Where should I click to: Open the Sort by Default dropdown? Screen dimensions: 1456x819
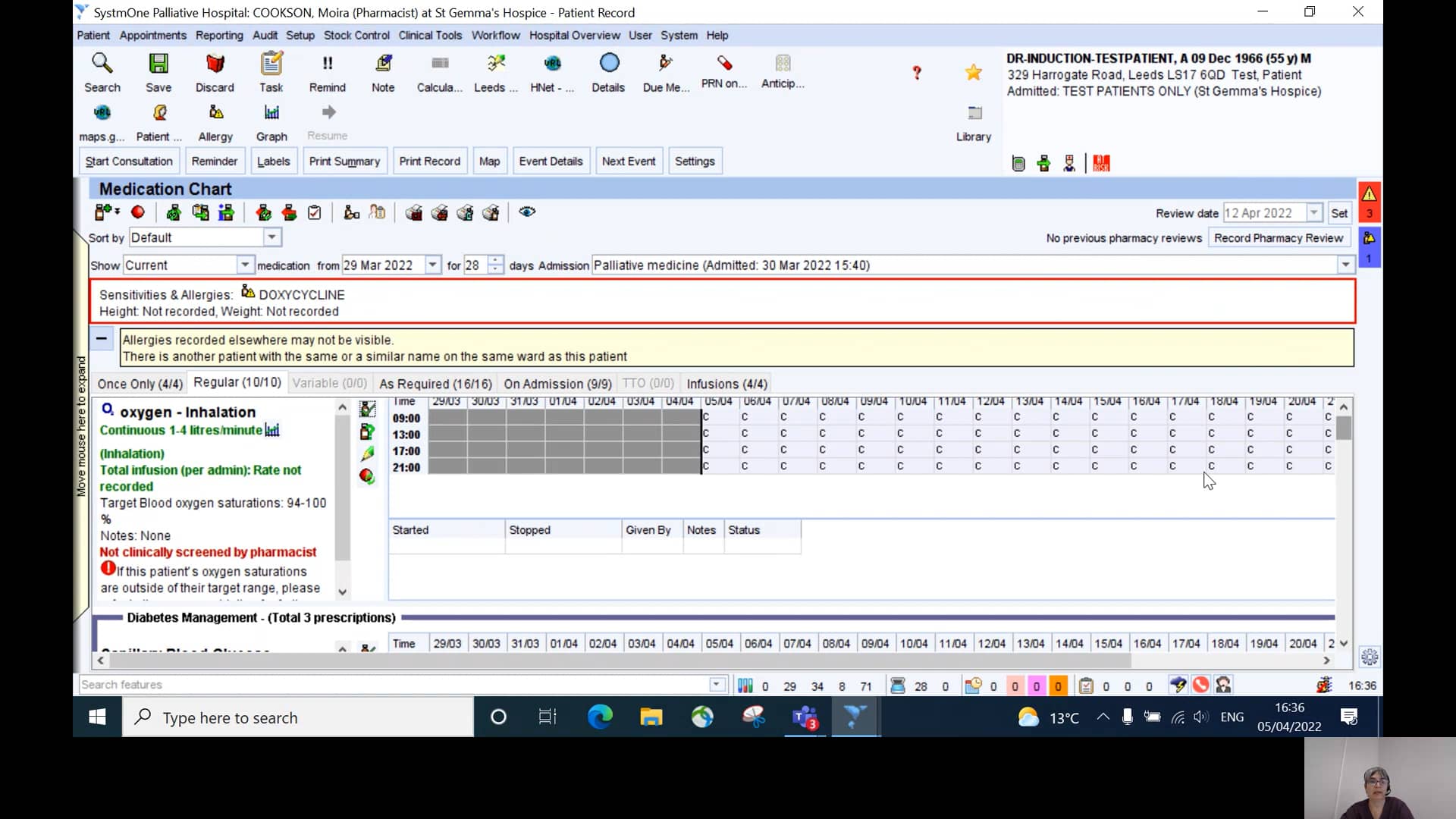pos(271,237)
